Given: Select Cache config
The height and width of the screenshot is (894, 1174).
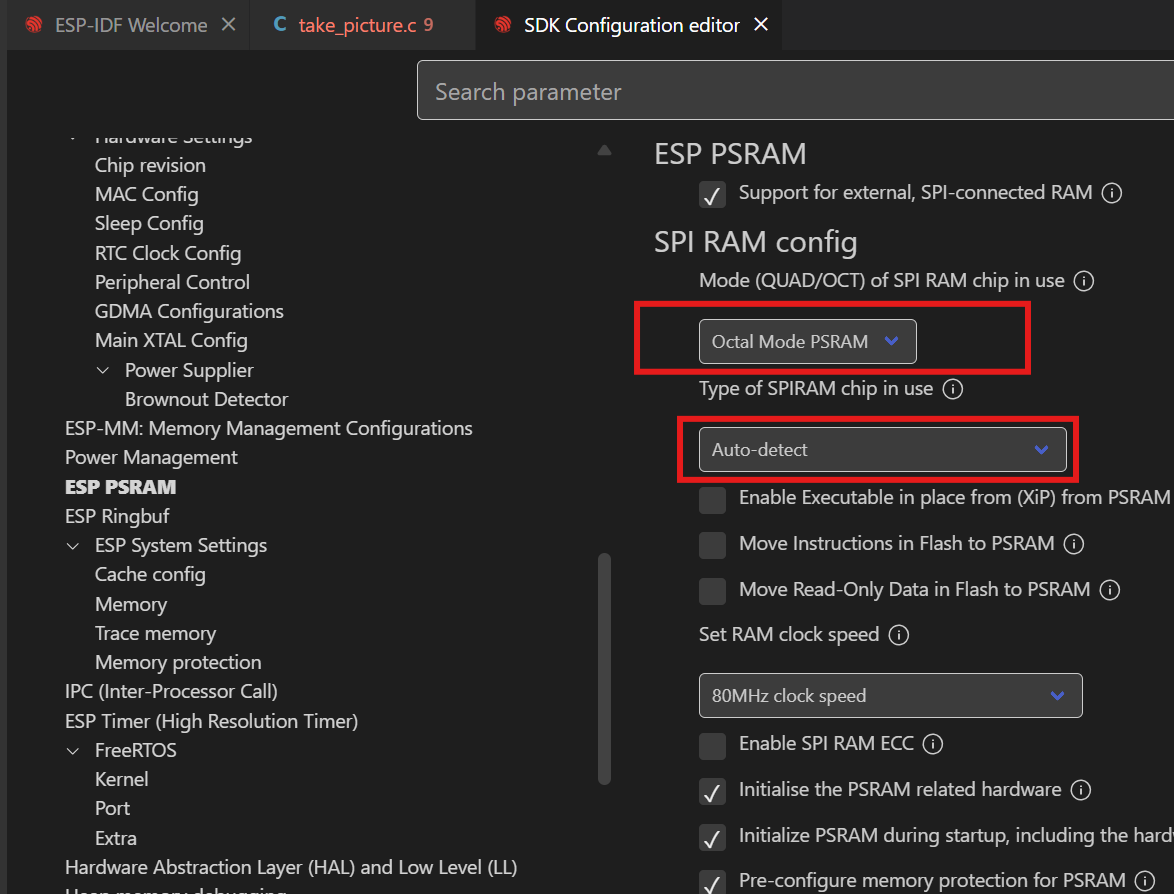Looking at the screenshot, I should tap(150, 575).
